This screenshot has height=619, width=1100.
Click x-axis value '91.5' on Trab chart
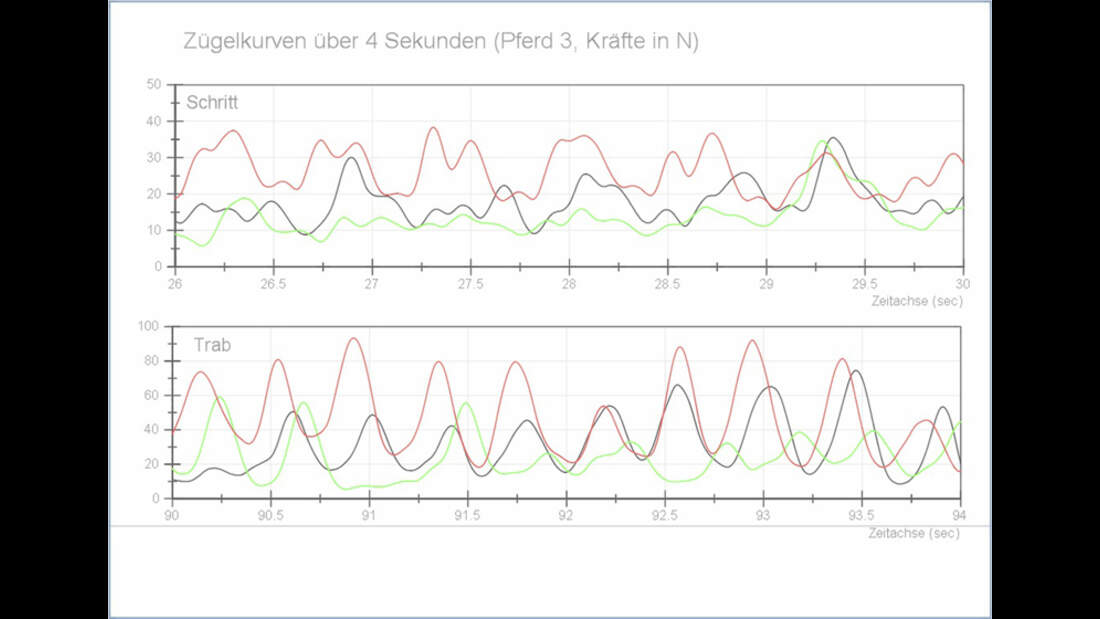[x=467, y=515]
